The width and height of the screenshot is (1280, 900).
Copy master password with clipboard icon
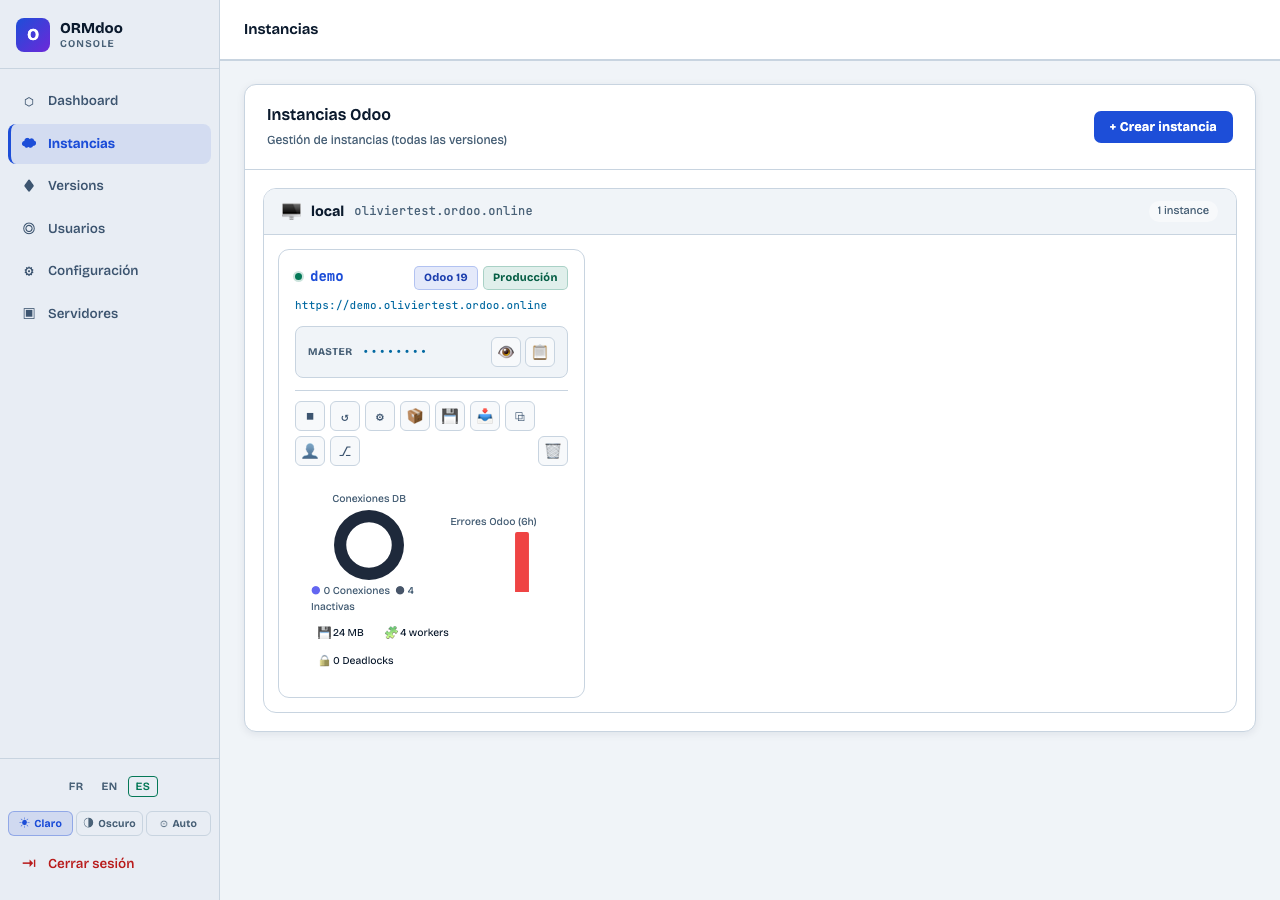(x=540, y=352)
